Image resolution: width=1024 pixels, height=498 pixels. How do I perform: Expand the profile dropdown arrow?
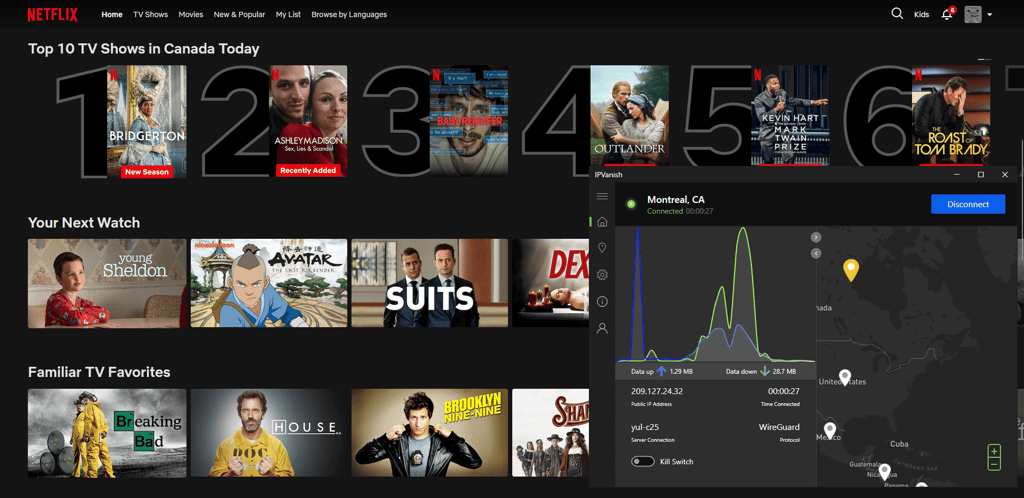(x=990, y=14)
